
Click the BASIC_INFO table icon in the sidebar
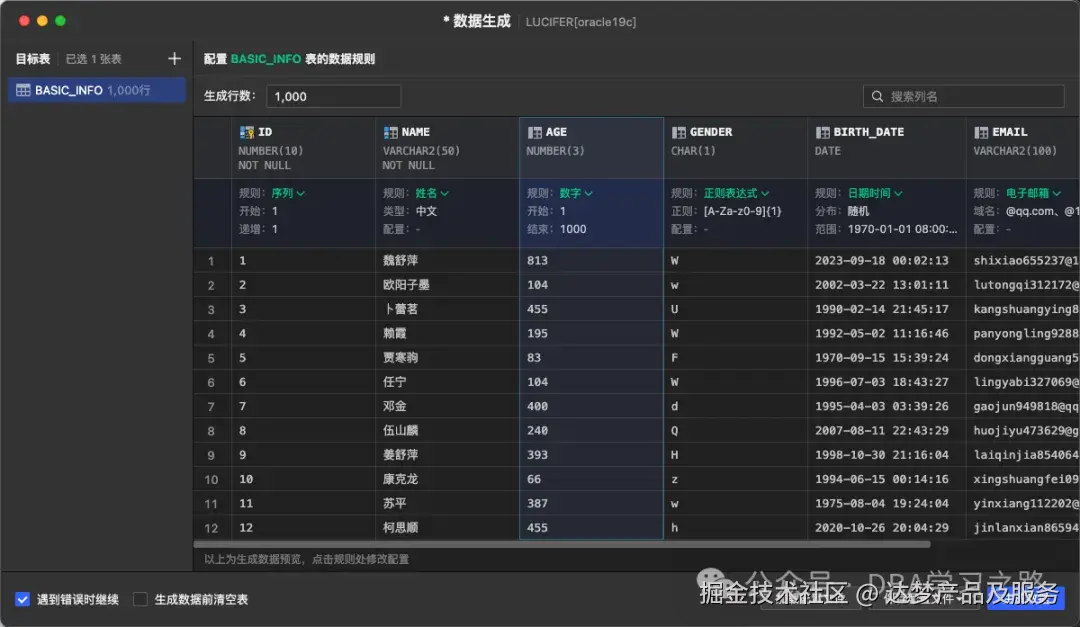pyautogui.click(x=22, y=90)
